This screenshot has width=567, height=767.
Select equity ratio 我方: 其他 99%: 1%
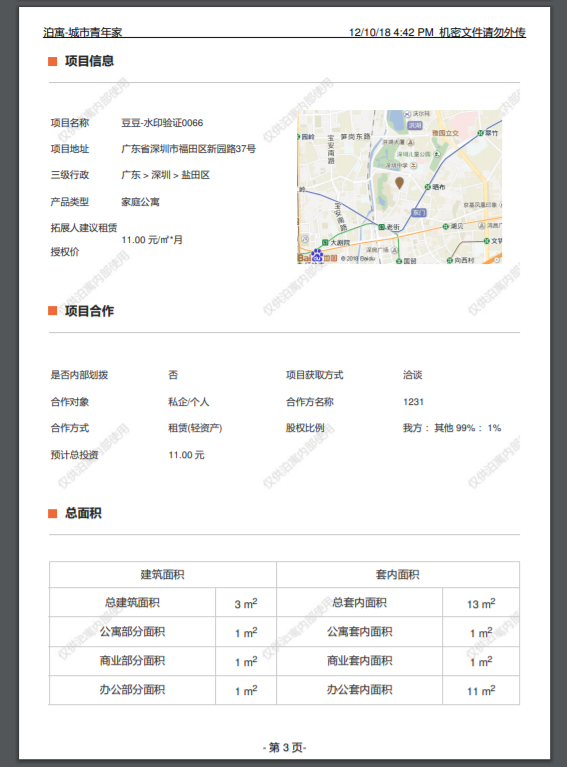tap(452, 428)
